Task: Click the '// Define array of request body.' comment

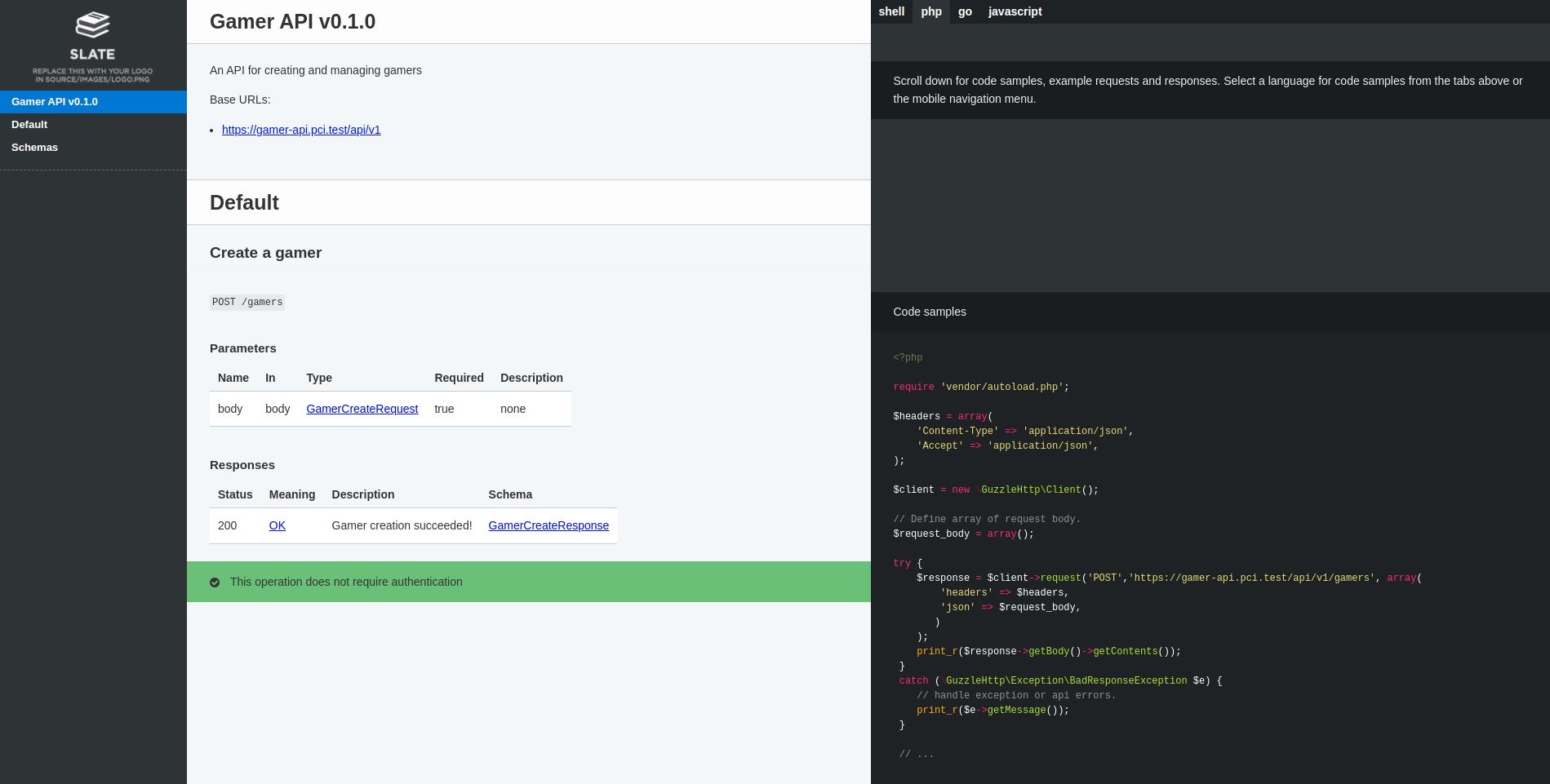Action: pos(987,520)
